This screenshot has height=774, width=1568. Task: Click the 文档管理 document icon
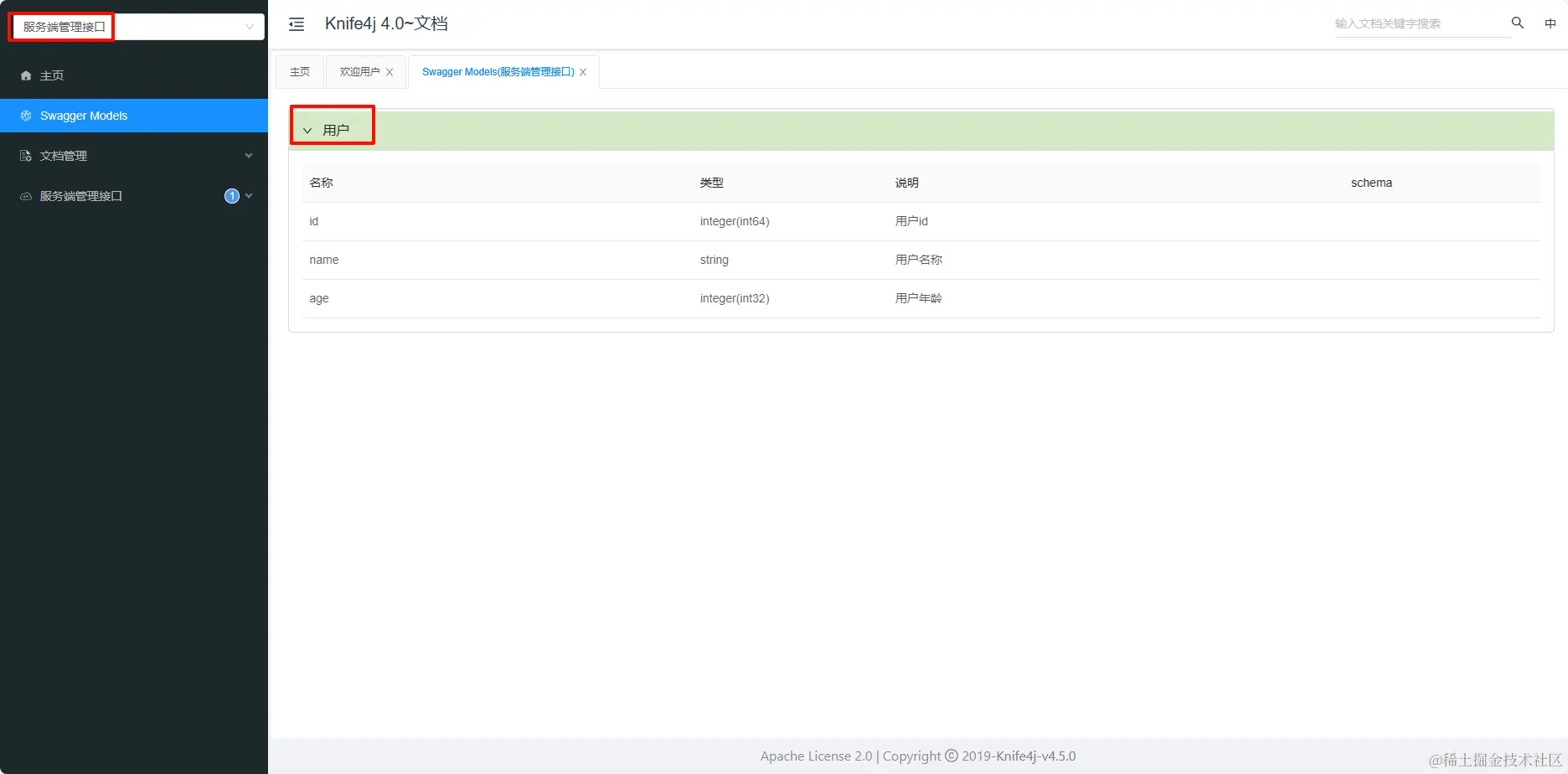coord(26,156)
